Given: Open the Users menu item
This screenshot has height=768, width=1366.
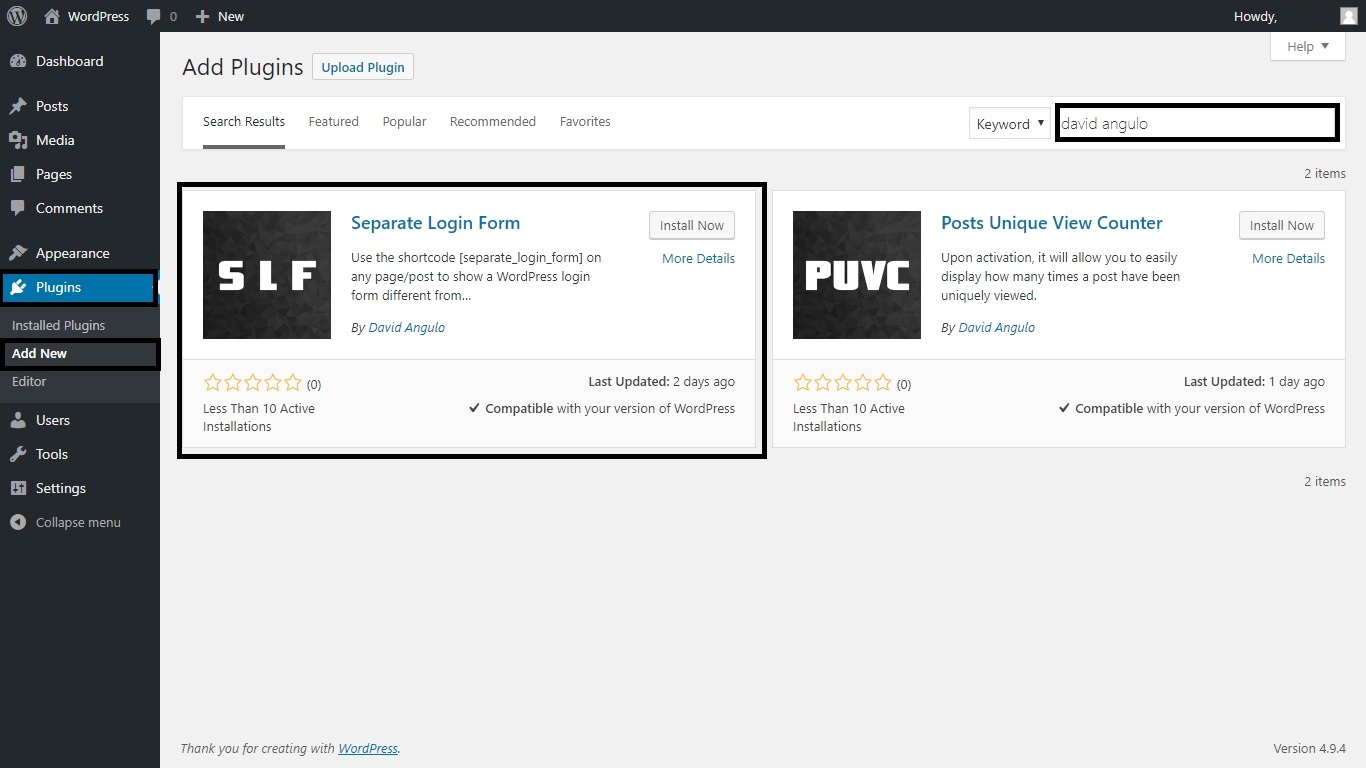Looking at the screenshot, I should (x=80, y=420).
